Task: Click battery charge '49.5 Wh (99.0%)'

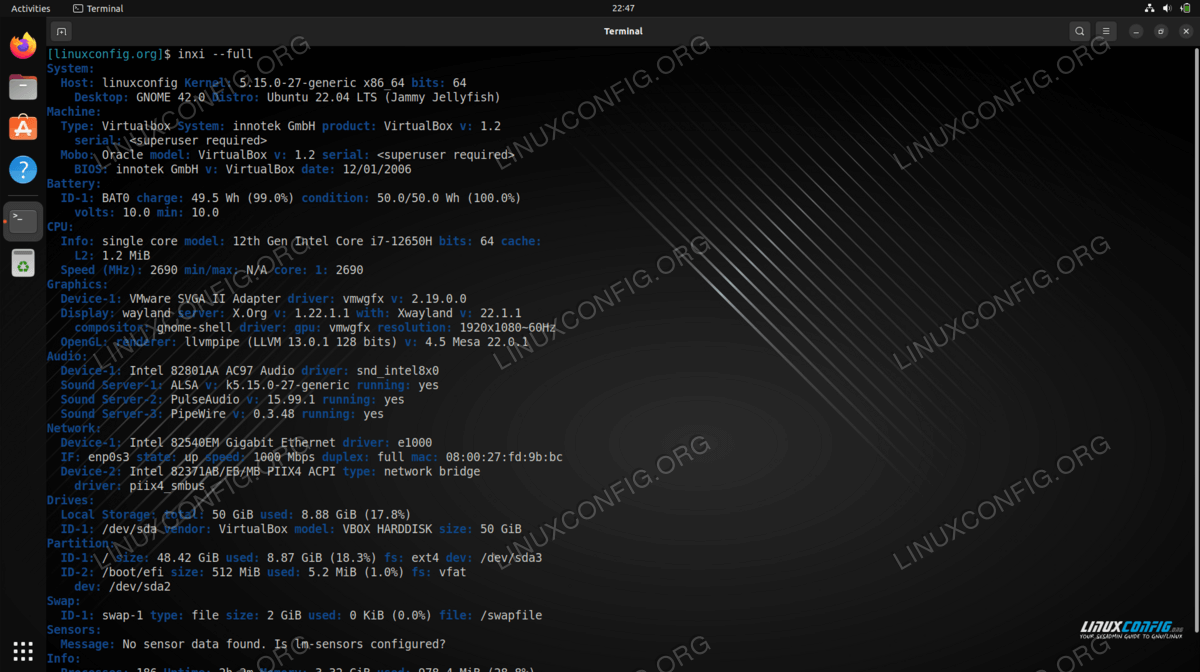Action: 243,198
